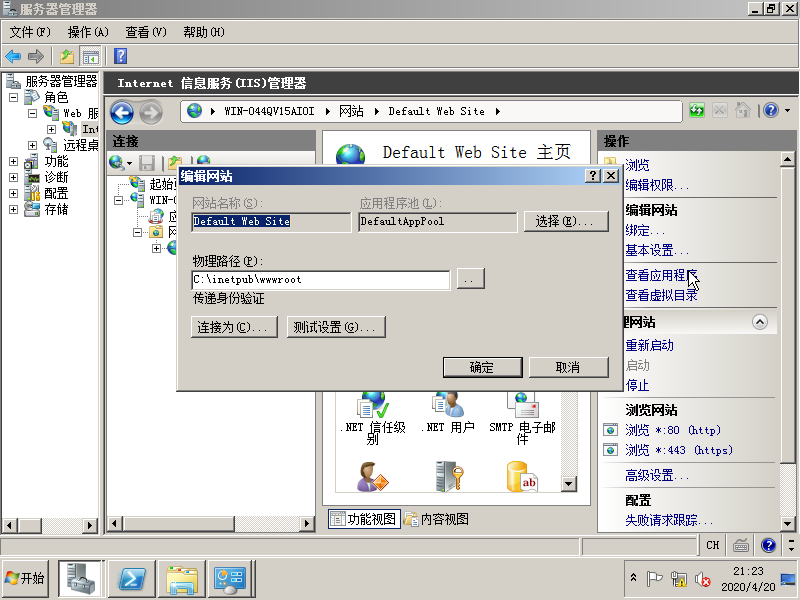This screenshot has width=800, height=600.
Task: Click the Test Settings button
Action: (x=336, y=327)
